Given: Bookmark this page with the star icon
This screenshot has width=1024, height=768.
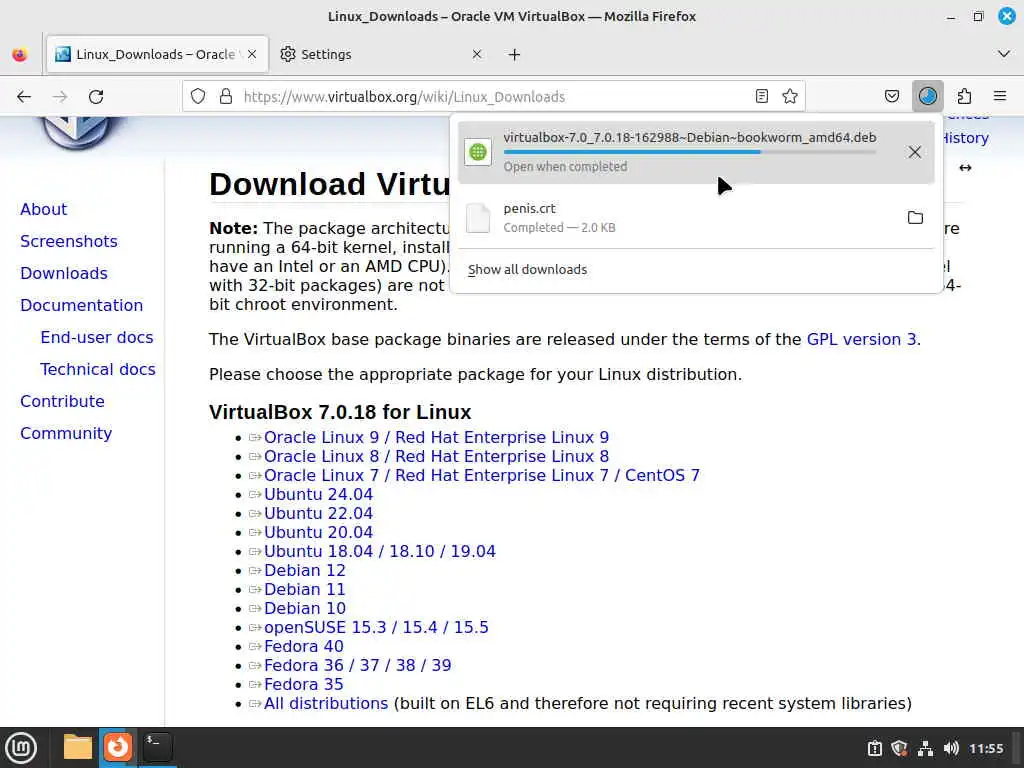Looking at the screenshot, I should 790,97.
